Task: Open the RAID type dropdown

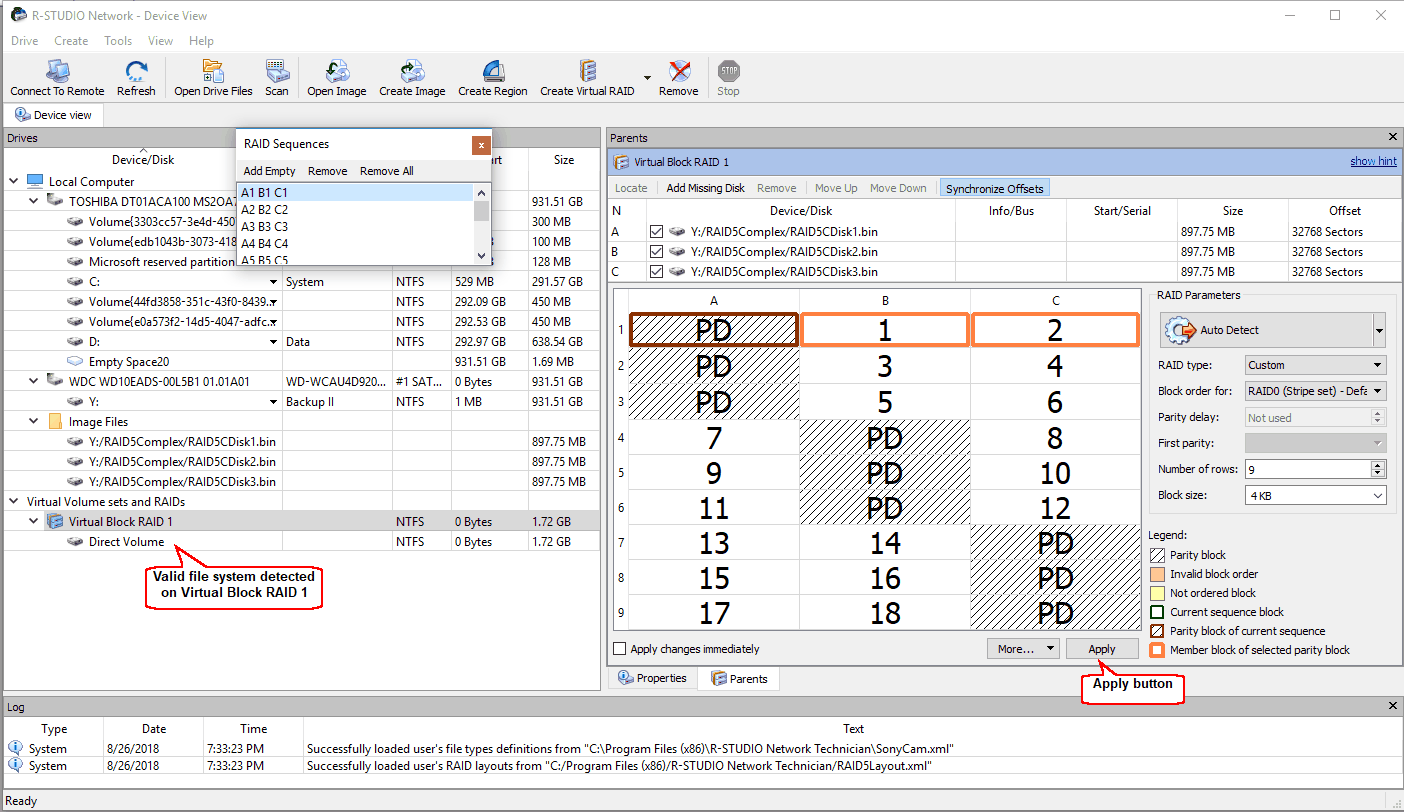Action: tap(1316, 365)
